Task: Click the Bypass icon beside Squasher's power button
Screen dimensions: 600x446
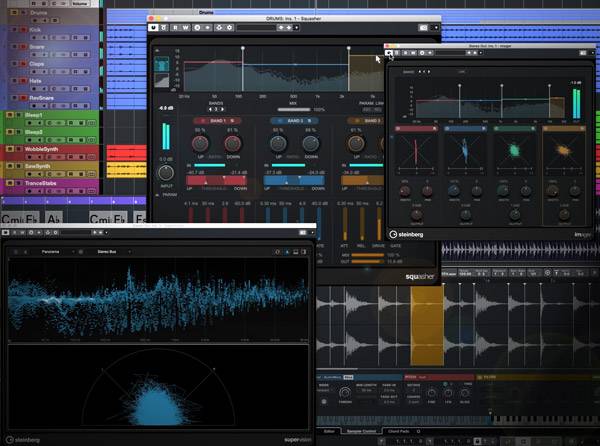Action: coord(164,28)
